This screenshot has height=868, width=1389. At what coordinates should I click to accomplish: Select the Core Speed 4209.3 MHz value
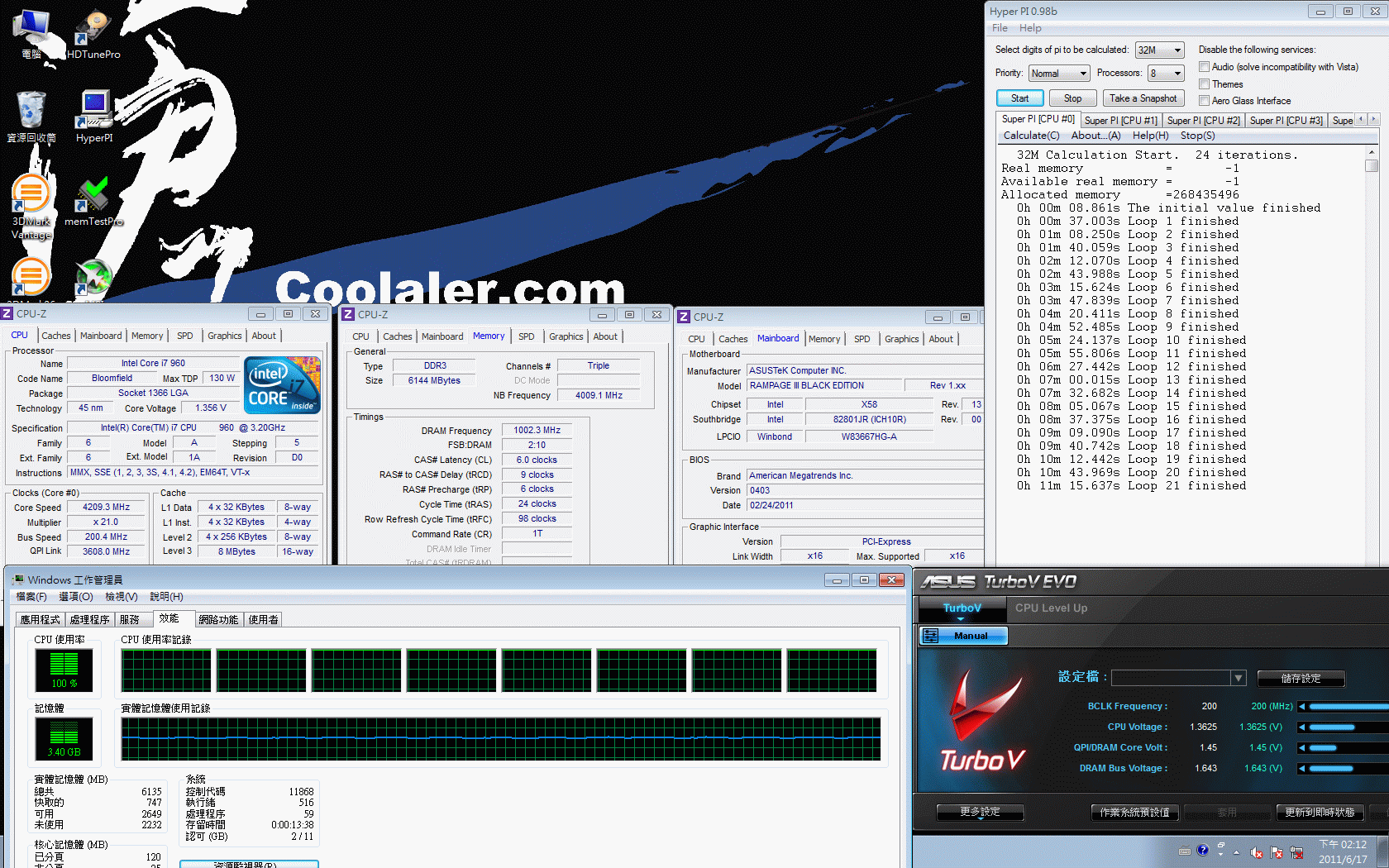[107, 508]
